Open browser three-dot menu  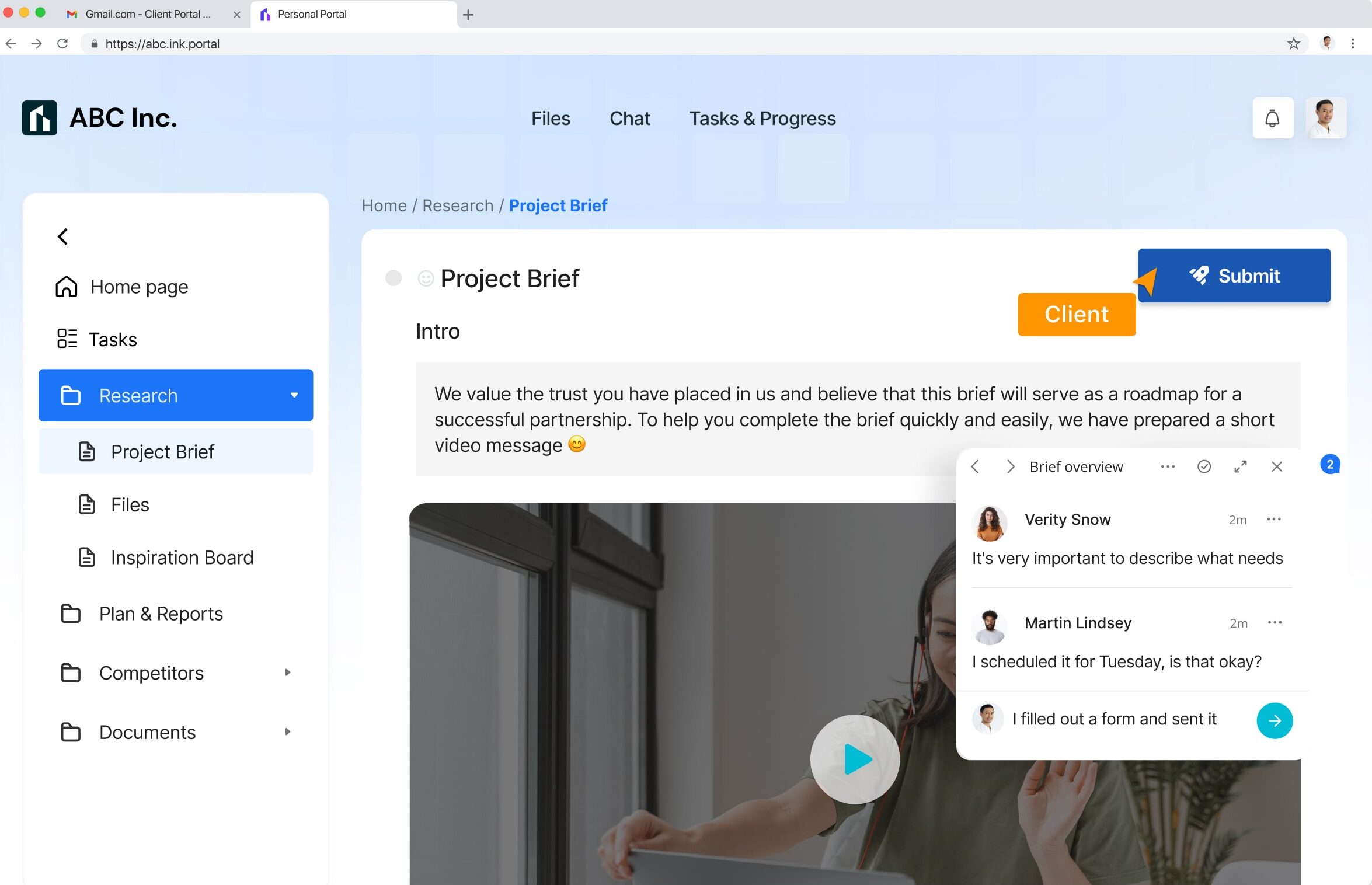(x=1353, y=44)
